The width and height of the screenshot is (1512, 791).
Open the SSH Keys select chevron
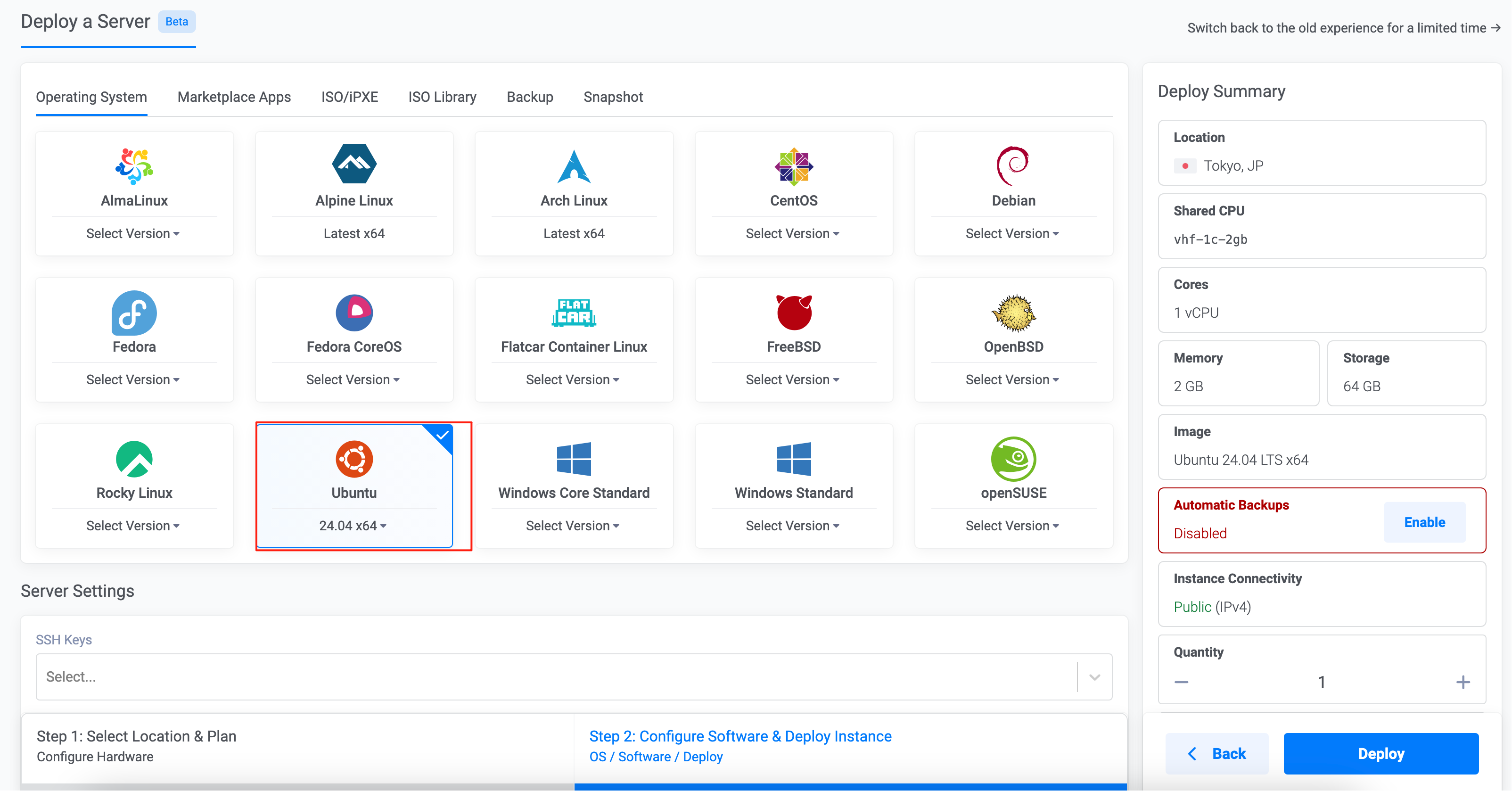(x=1094, y=677)
